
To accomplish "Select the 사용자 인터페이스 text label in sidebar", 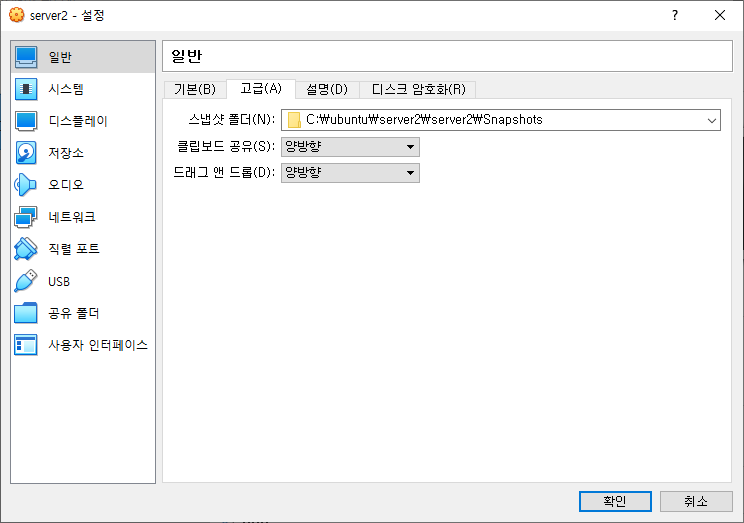I will coord(98,345).
